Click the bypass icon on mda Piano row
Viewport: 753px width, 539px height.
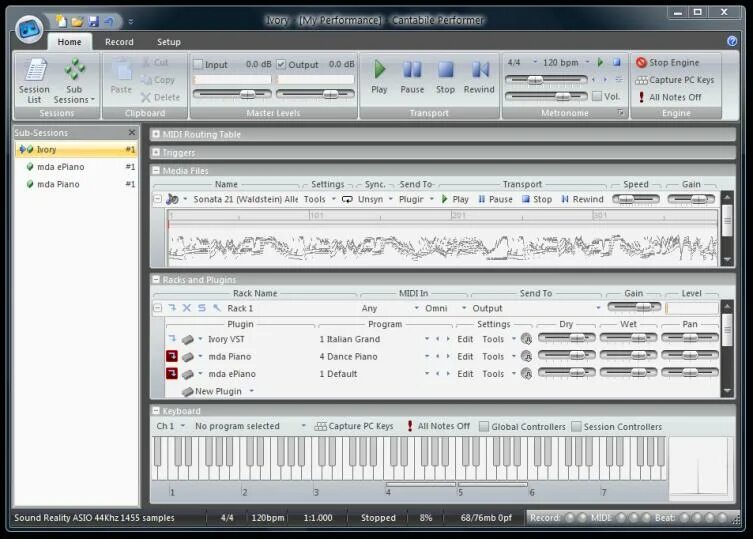pyautogui.click(x=172, y=356)
